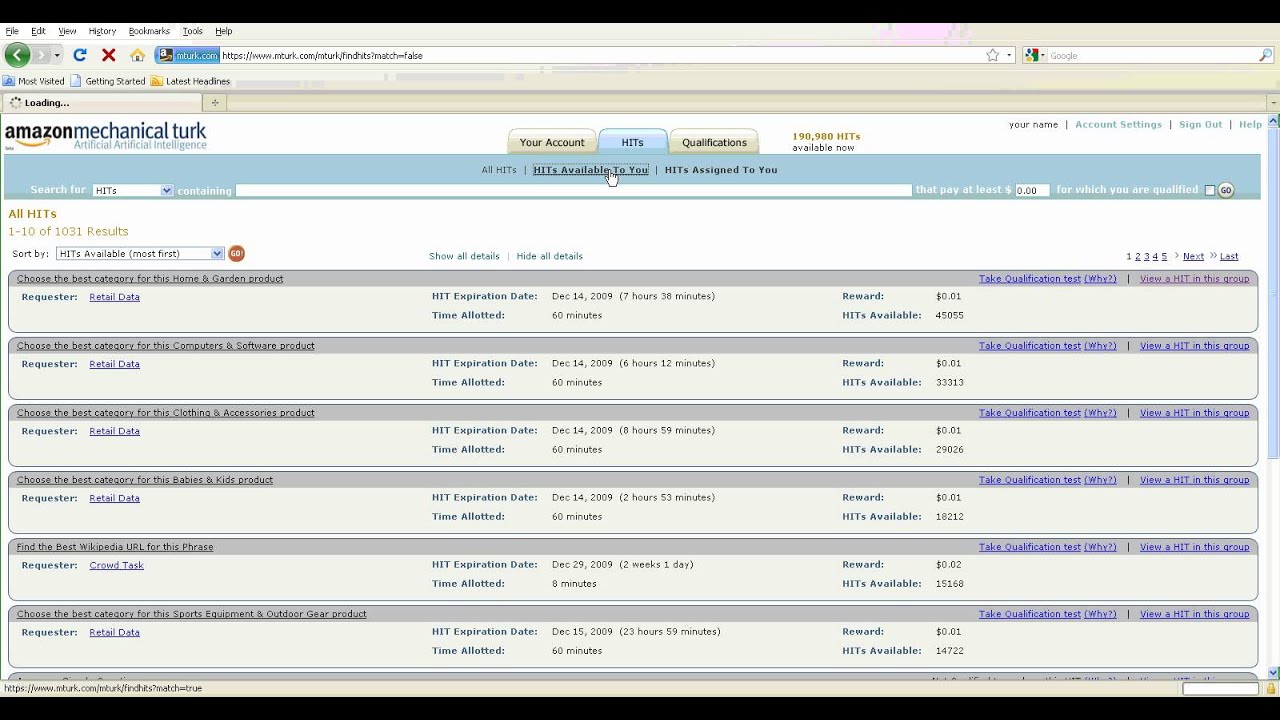This screenshot has height=720, width=1280.
Task: Click the GO button in the search bar
Action: [1226, 190]
